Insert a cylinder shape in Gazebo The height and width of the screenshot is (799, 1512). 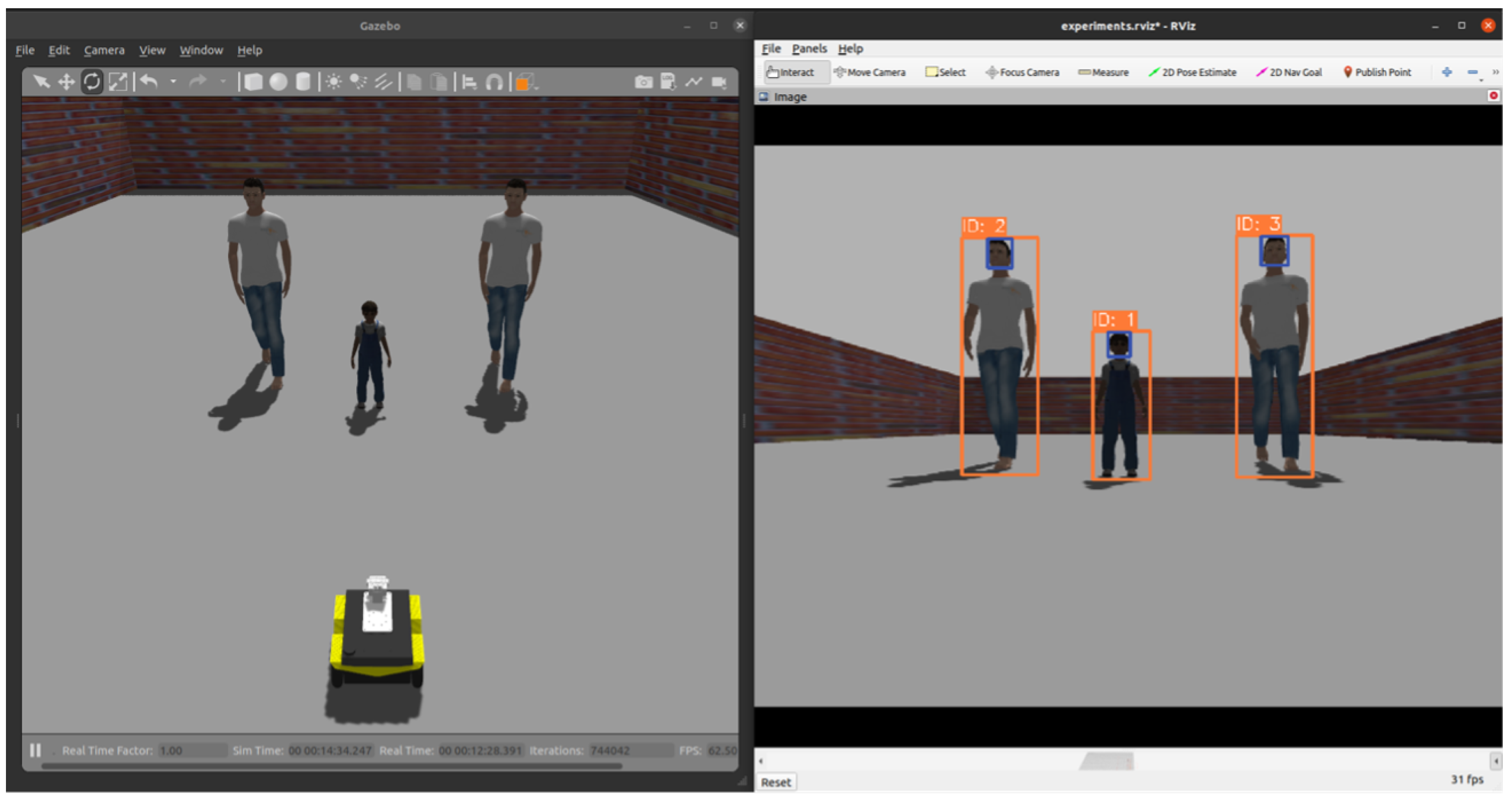click(x=303, y=82)
